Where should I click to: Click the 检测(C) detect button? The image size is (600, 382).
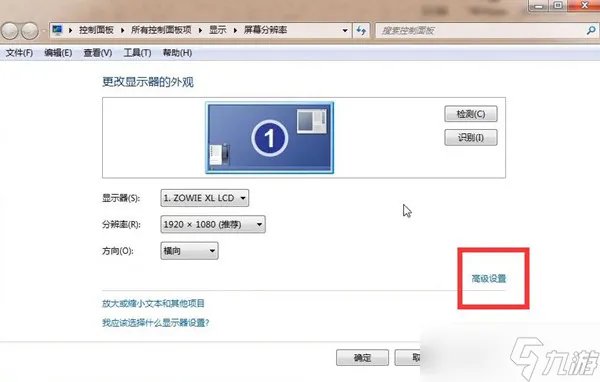(x=471, y=114)
